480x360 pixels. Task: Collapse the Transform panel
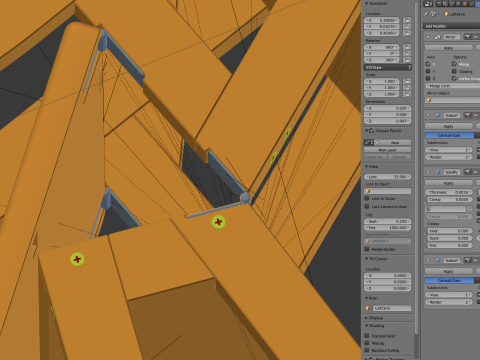[x=367, y=3]
